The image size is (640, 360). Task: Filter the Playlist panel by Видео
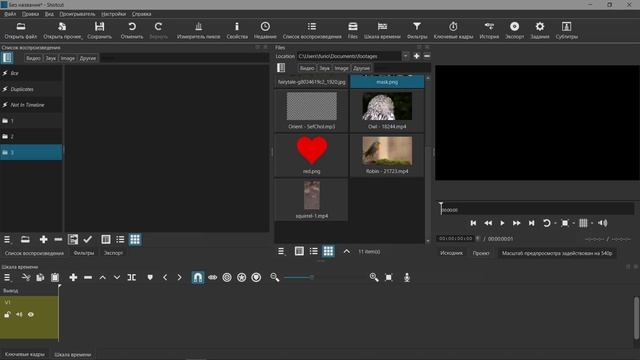tap(33, 58)
